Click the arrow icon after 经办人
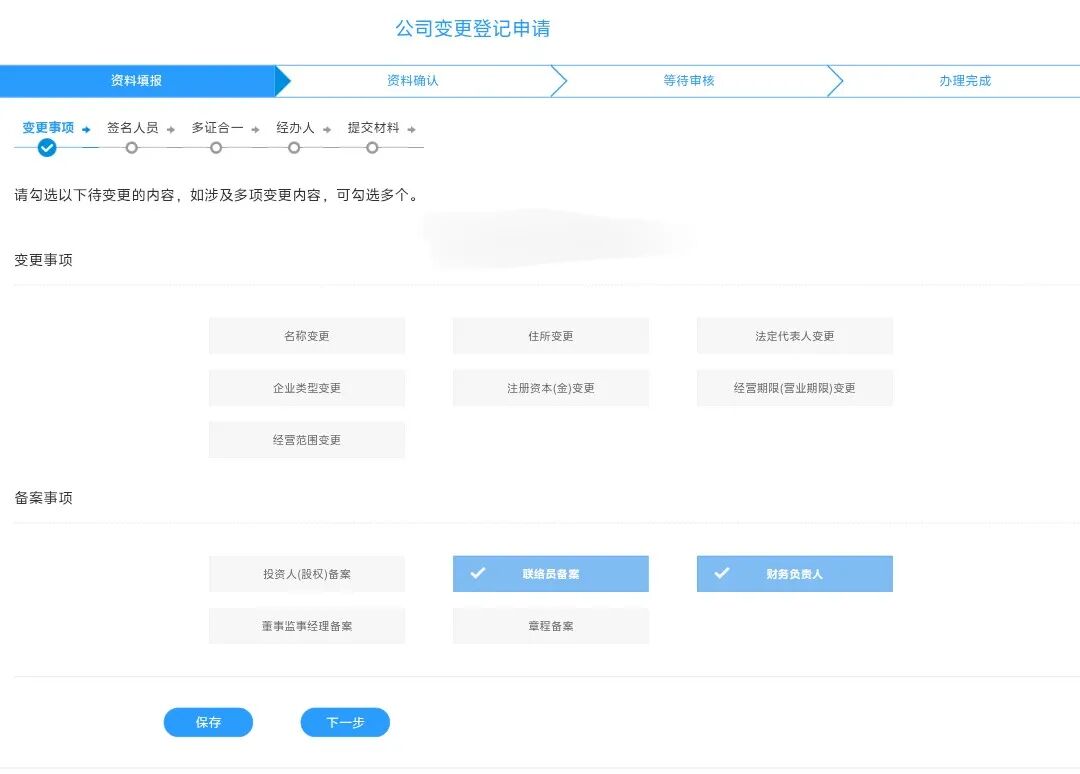The width and height of the screenshot is (1080, 774). 327,129
